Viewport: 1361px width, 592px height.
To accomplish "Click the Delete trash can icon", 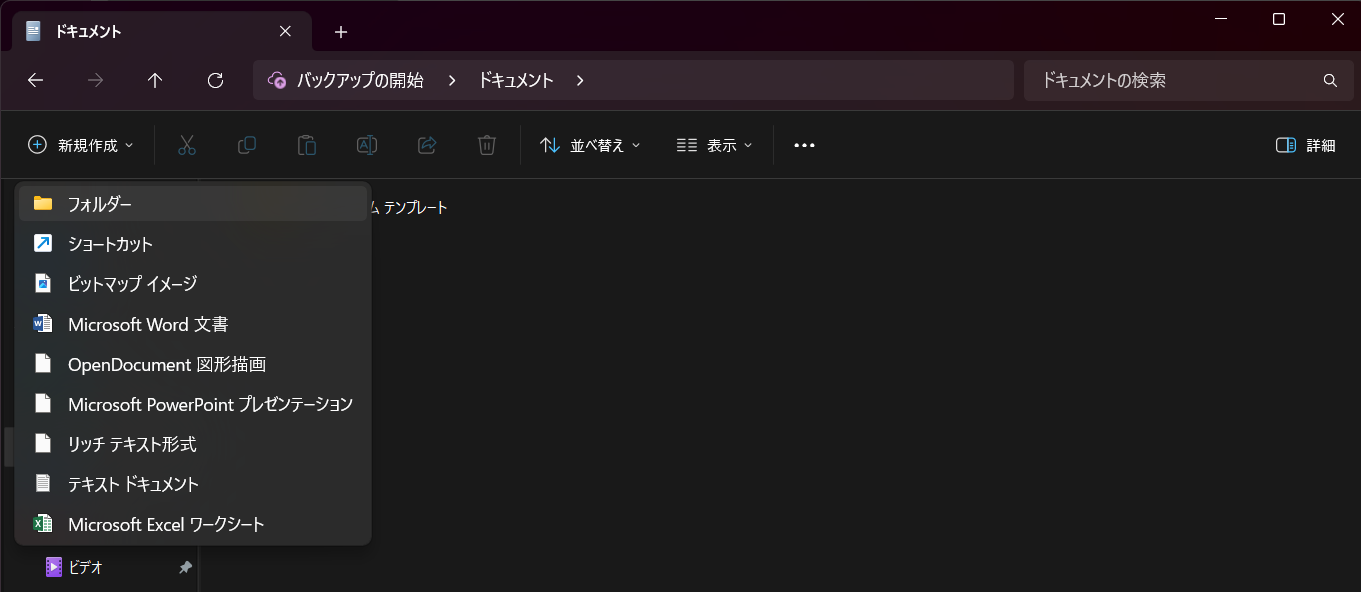I will tap(487, 145).
